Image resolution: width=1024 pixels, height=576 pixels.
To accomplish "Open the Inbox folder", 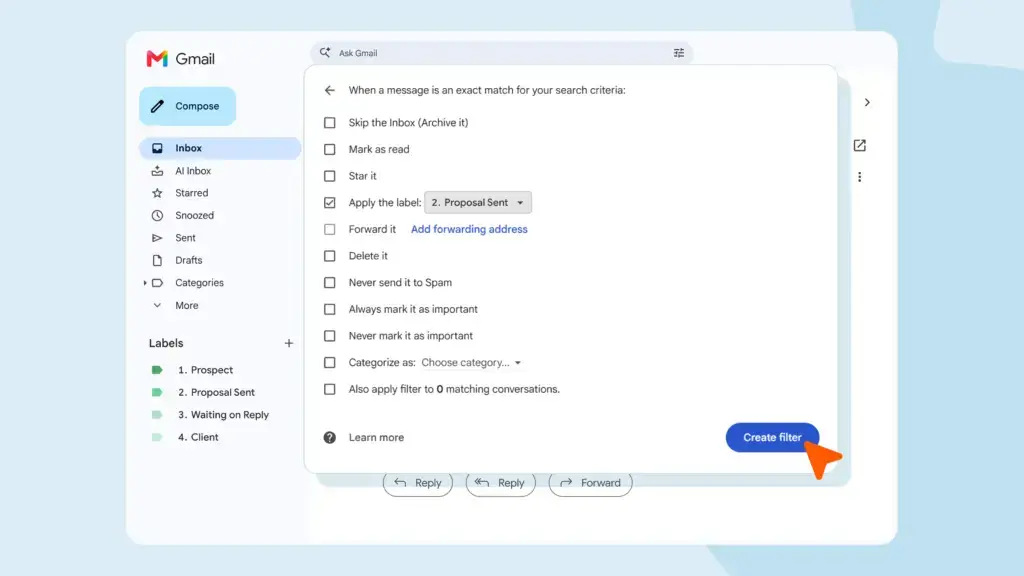I will click(x=220, y=148).
